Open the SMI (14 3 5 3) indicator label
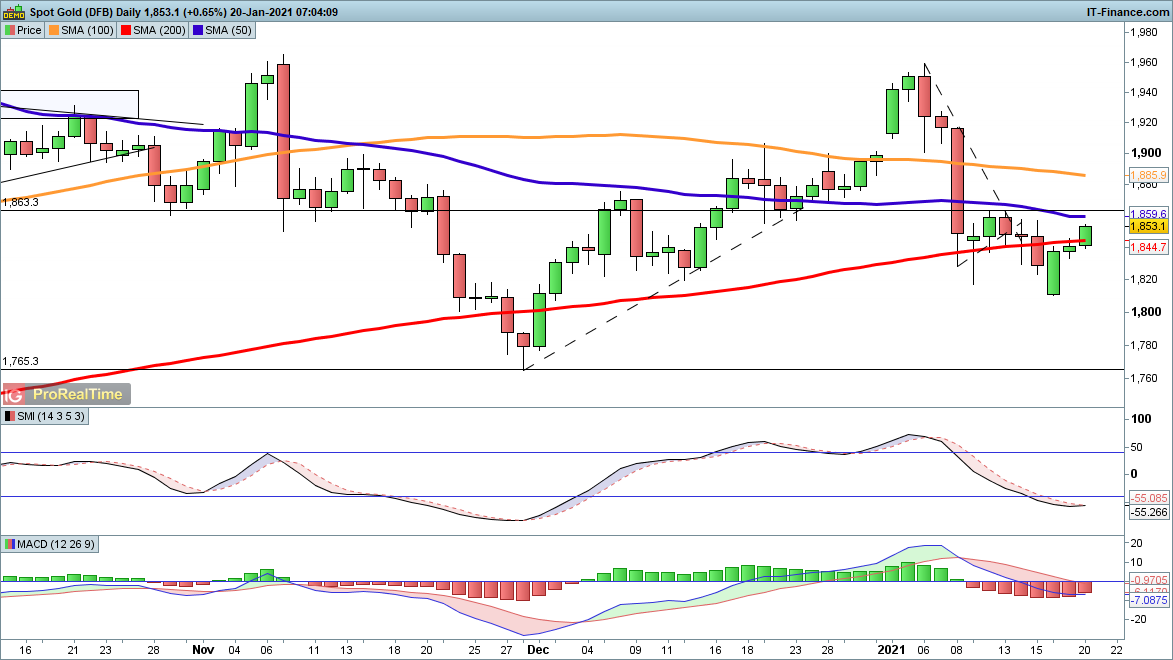The width and height of the screenshot is (1173, 660). (x=50, y=415)
